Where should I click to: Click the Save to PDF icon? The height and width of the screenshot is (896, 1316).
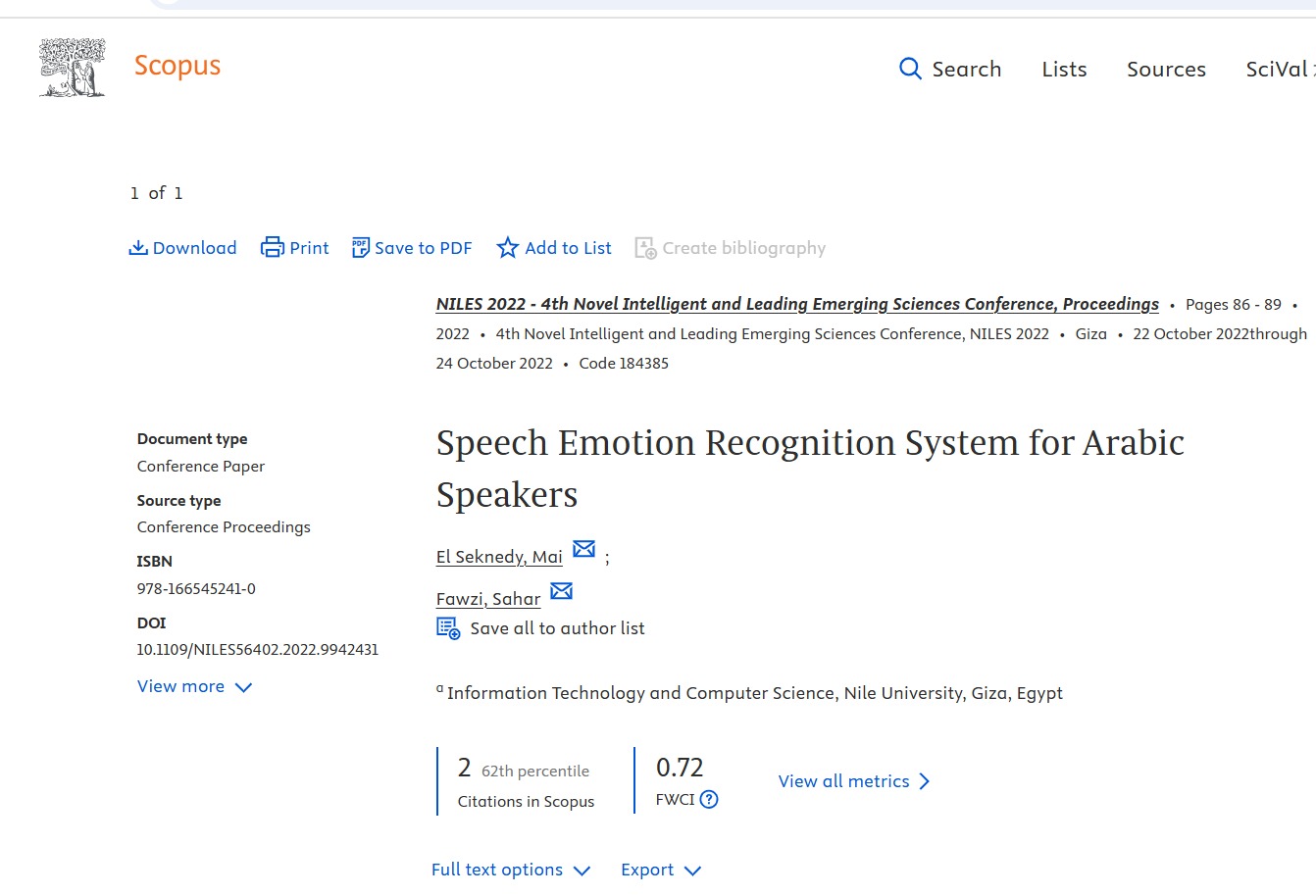point(360,248)
